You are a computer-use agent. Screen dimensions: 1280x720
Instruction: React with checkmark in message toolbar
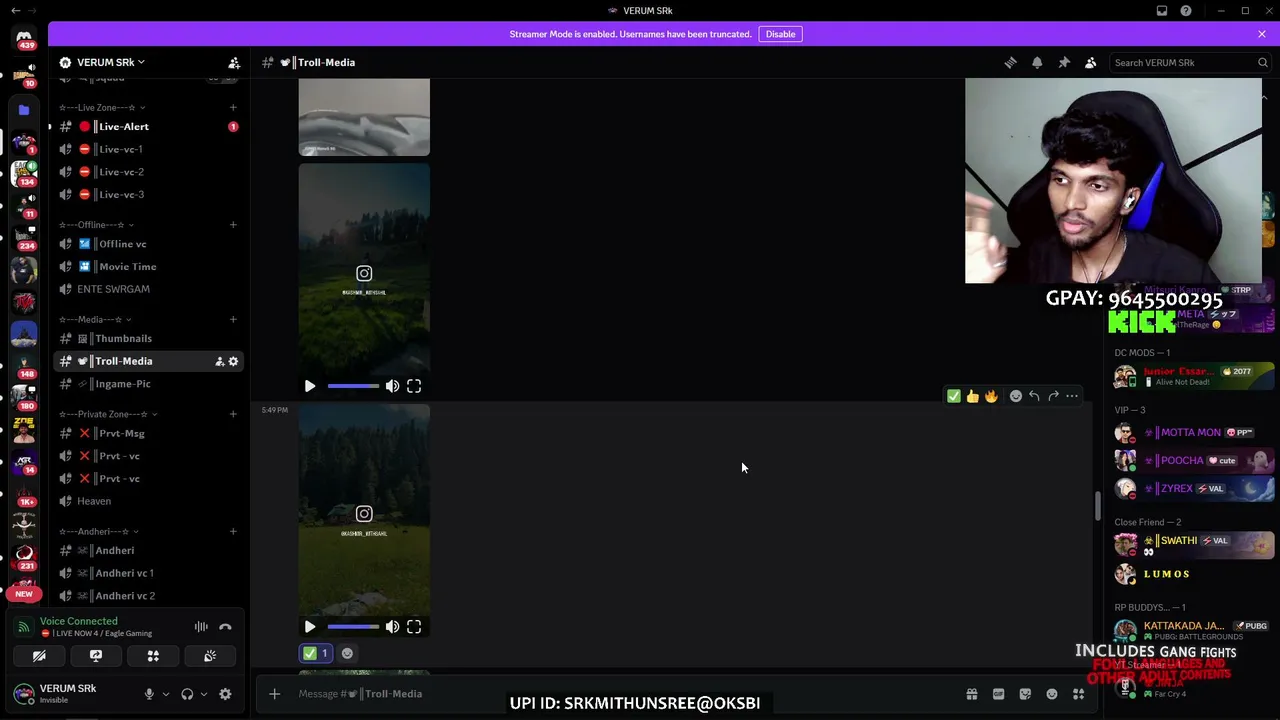pos(954,396)
